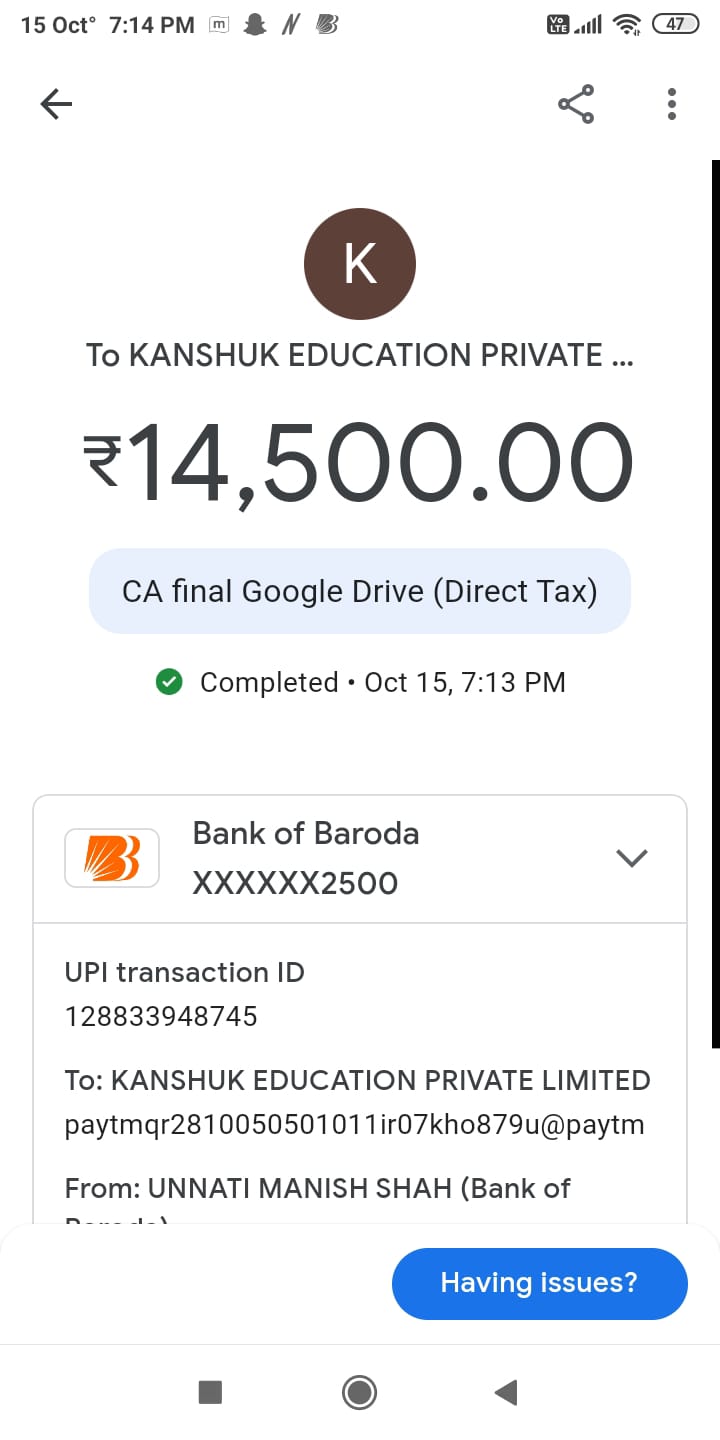
Task: Tap the KANSHUK EDUCATION PRIVATE recipient name
Action: pyautogui.click(x=360, y=355)
